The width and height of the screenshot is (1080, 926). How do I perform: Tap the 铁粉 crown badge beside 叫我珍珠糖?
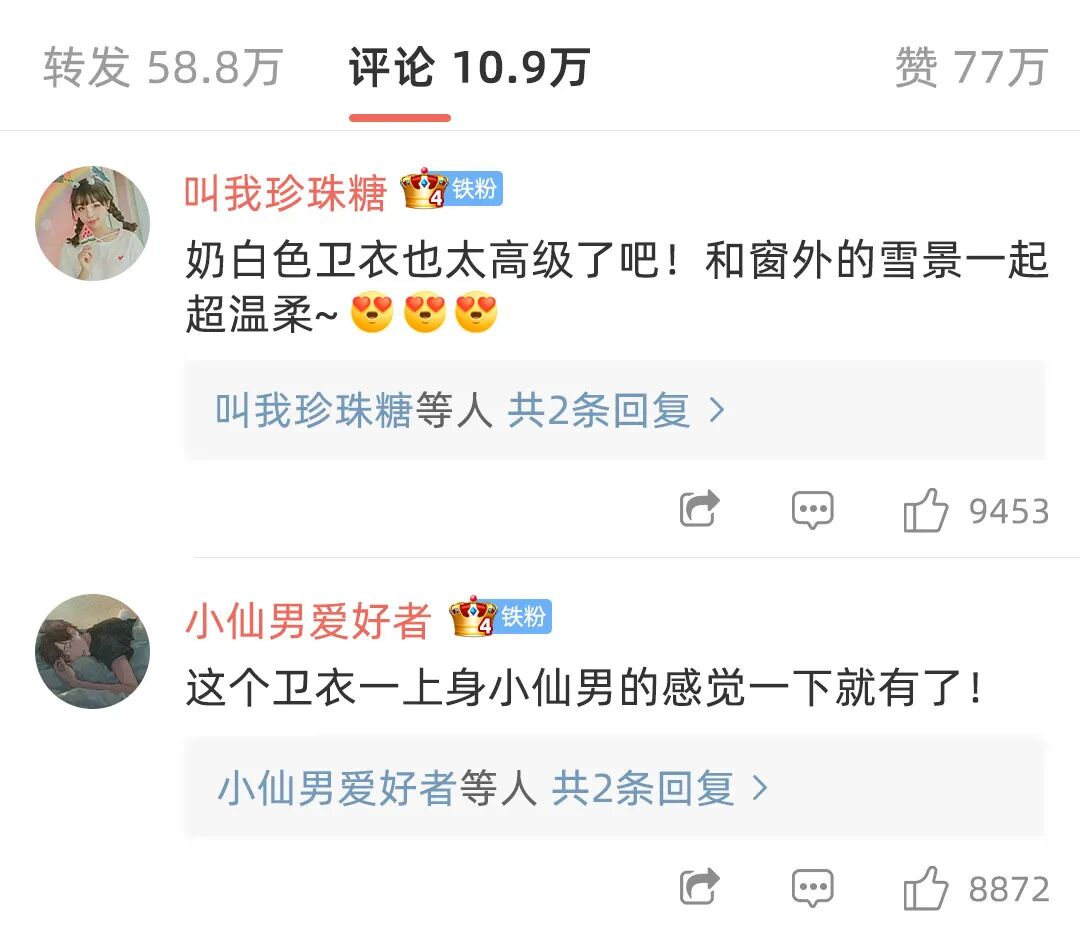[452, 189]
